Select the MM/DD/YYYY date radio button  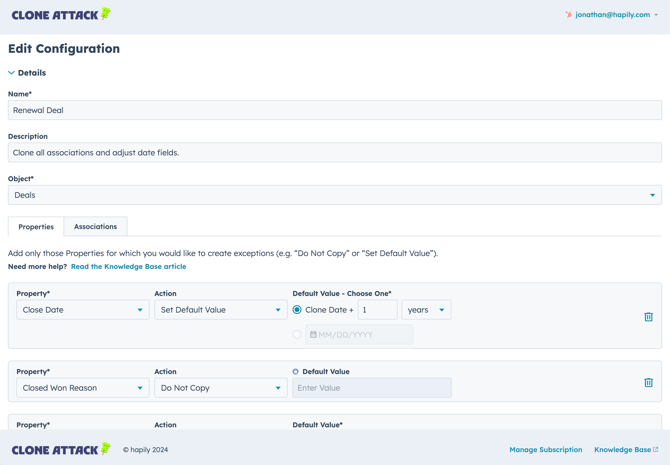point(297,335)
